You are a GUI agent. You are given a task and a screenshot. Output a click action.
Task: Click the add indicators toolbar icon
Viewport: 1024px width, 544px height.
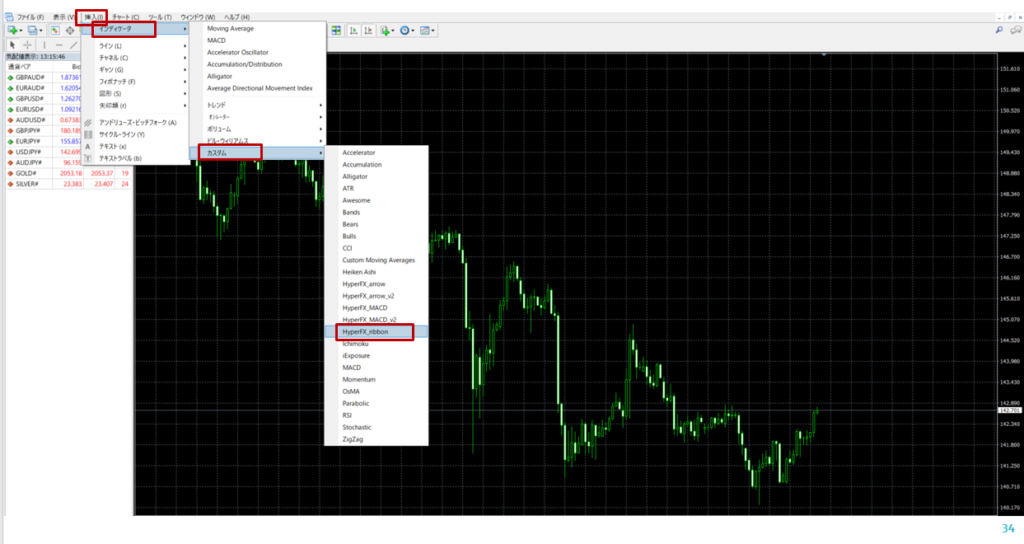[385, 31]
